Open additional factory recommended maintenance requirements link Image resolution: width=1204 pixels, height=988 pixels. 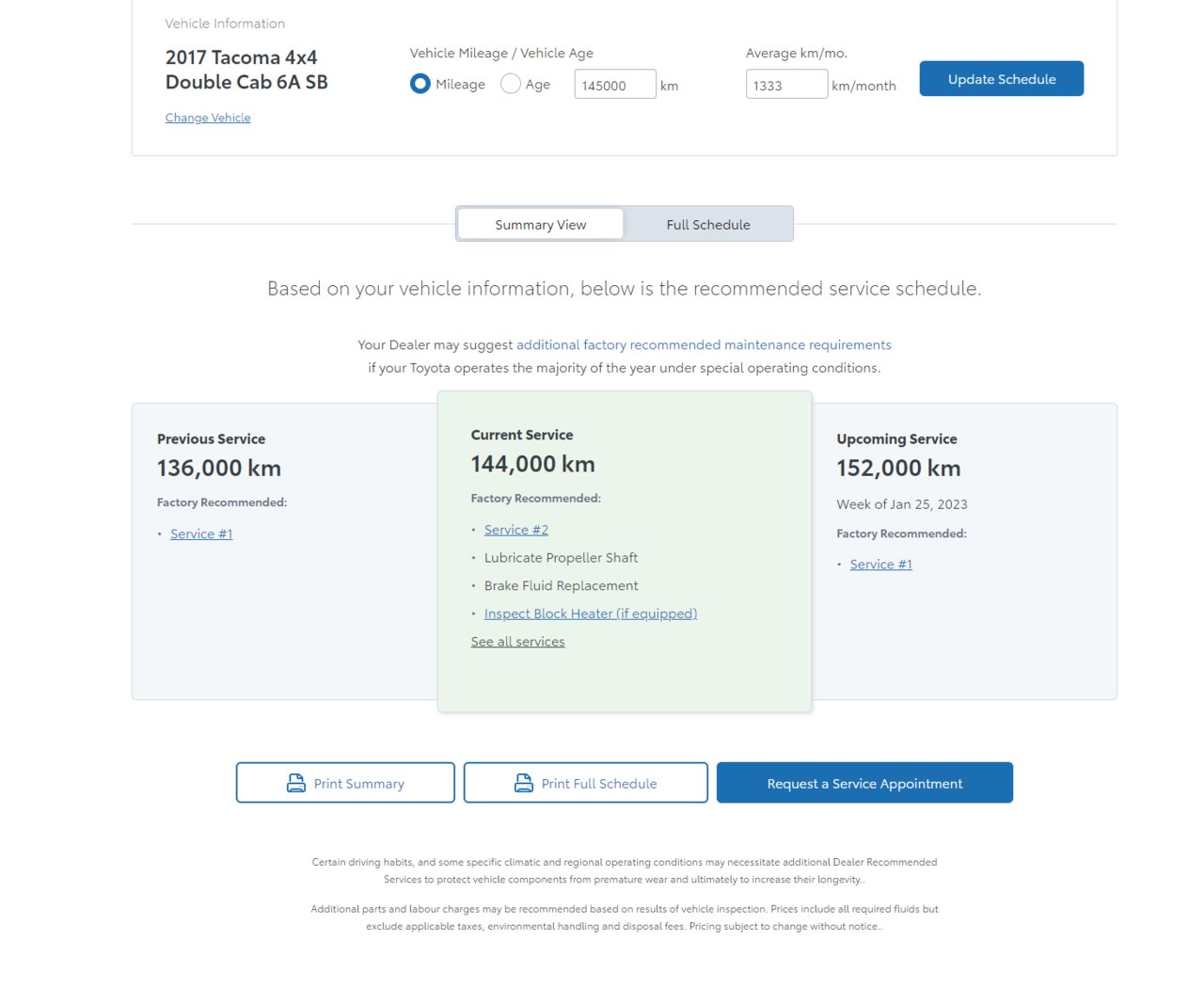(704, 344)
